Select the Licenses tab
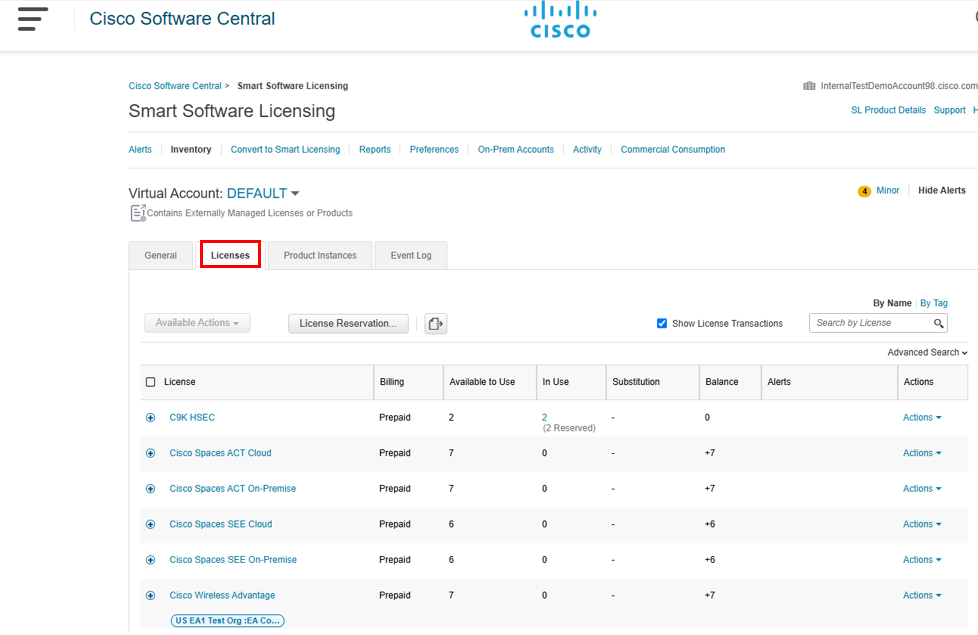 pos(230,255)
